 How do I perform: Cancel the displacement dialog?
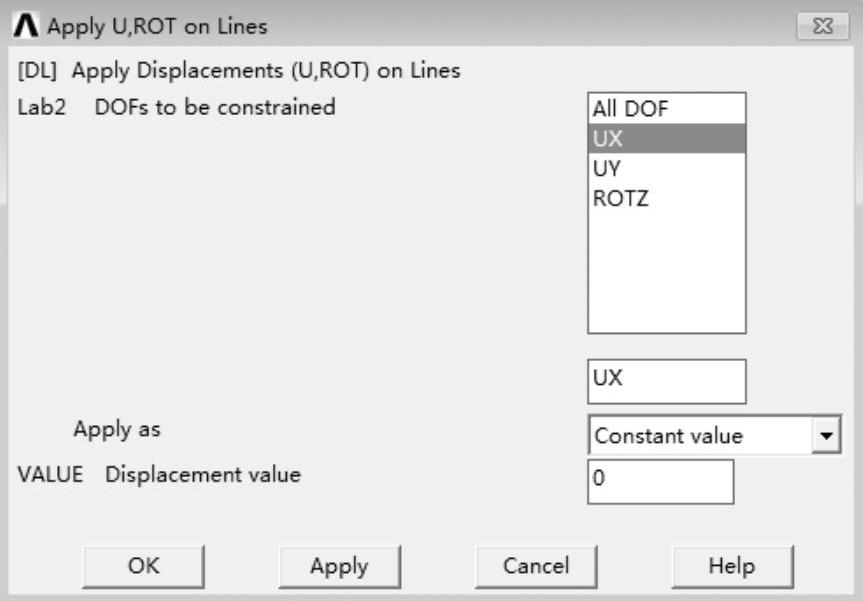pos(536,566)
